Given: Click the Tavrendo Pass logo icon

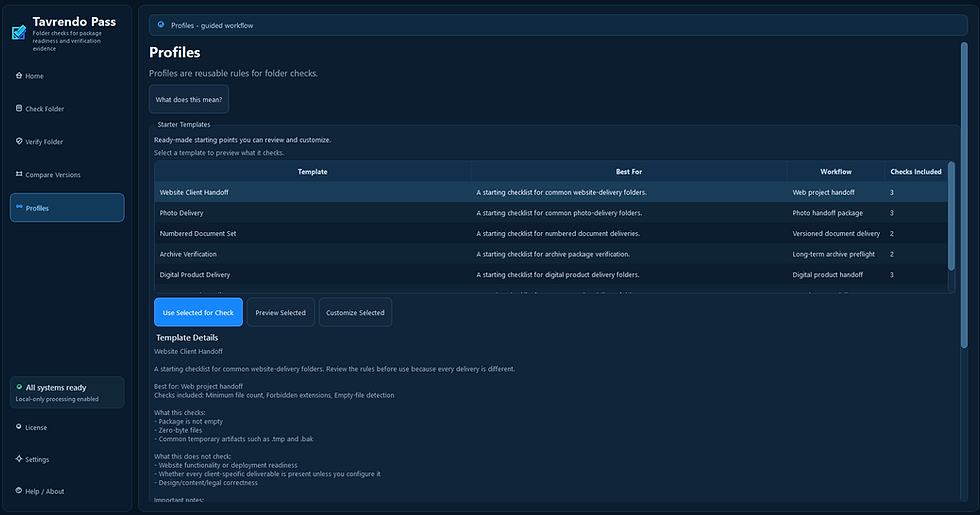Looking at the screenshot, I should point(19,32).
